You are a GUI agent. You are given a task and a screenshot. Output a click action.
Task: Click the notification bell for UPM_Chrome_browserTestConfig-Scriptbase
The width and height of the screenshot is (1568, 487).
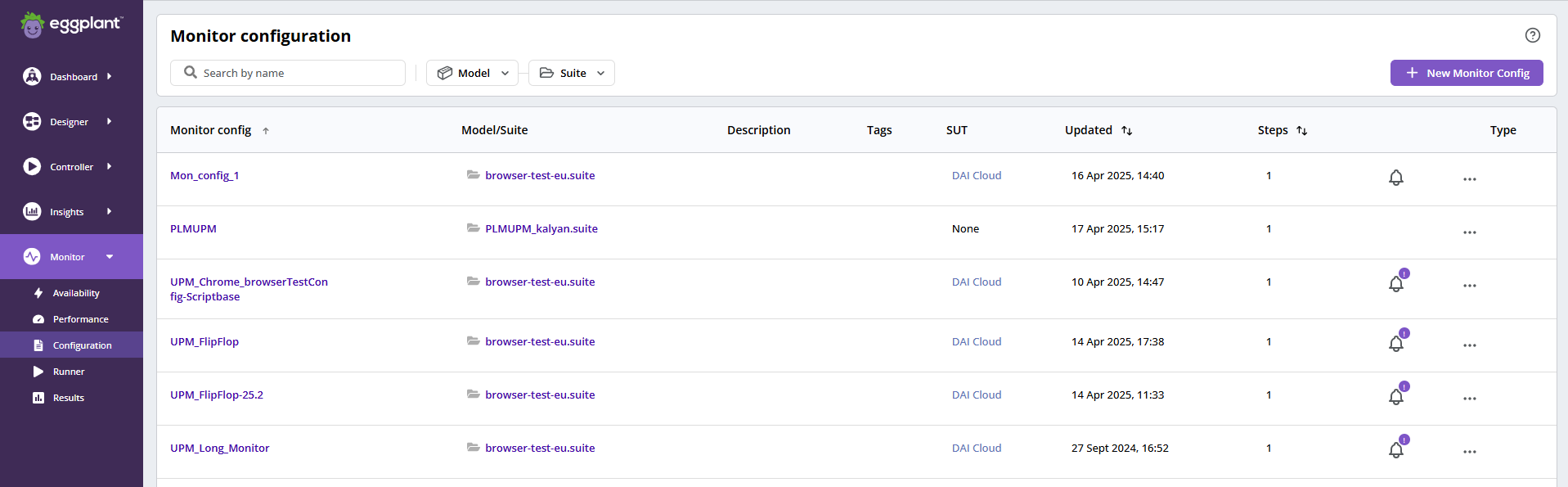[1396, 284]
